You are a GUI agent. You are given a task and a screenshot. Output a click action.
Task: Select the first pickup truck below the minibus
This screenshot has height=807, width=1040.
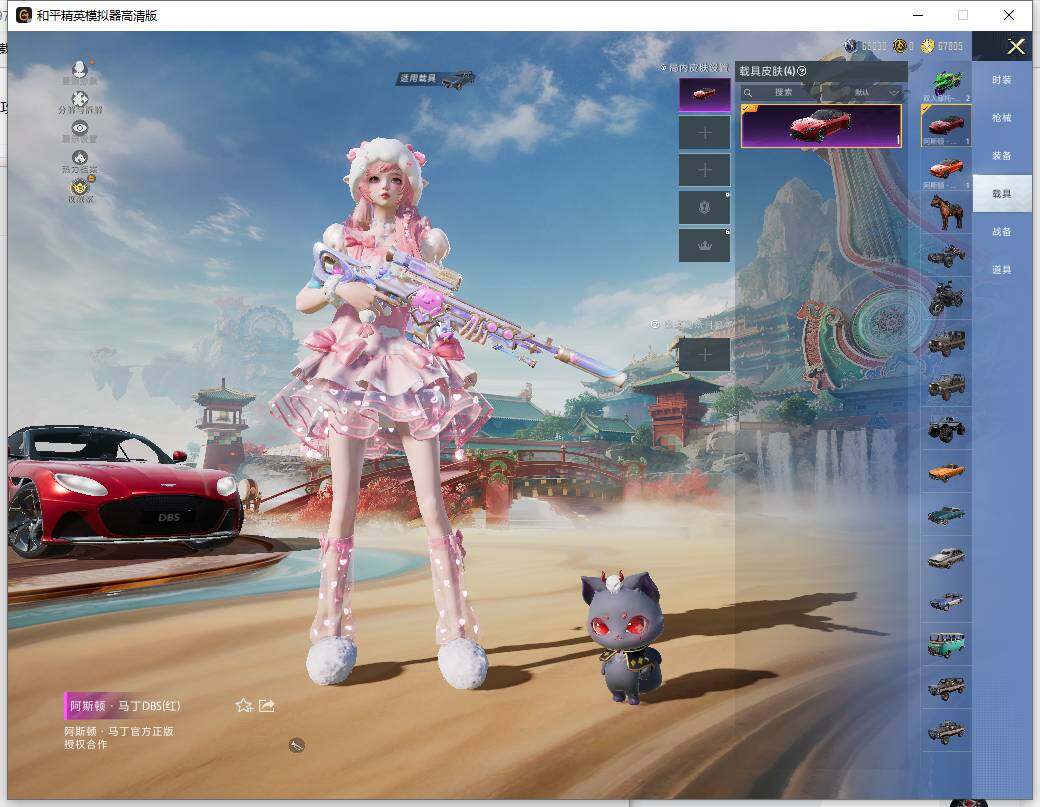coord(946,688)
